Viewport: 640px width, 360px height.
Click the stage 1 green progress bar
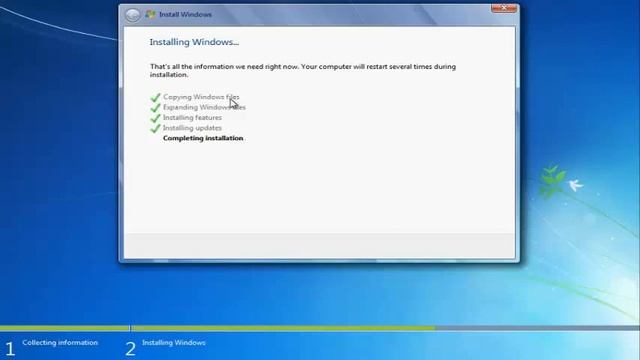click(x=64, y=328)
